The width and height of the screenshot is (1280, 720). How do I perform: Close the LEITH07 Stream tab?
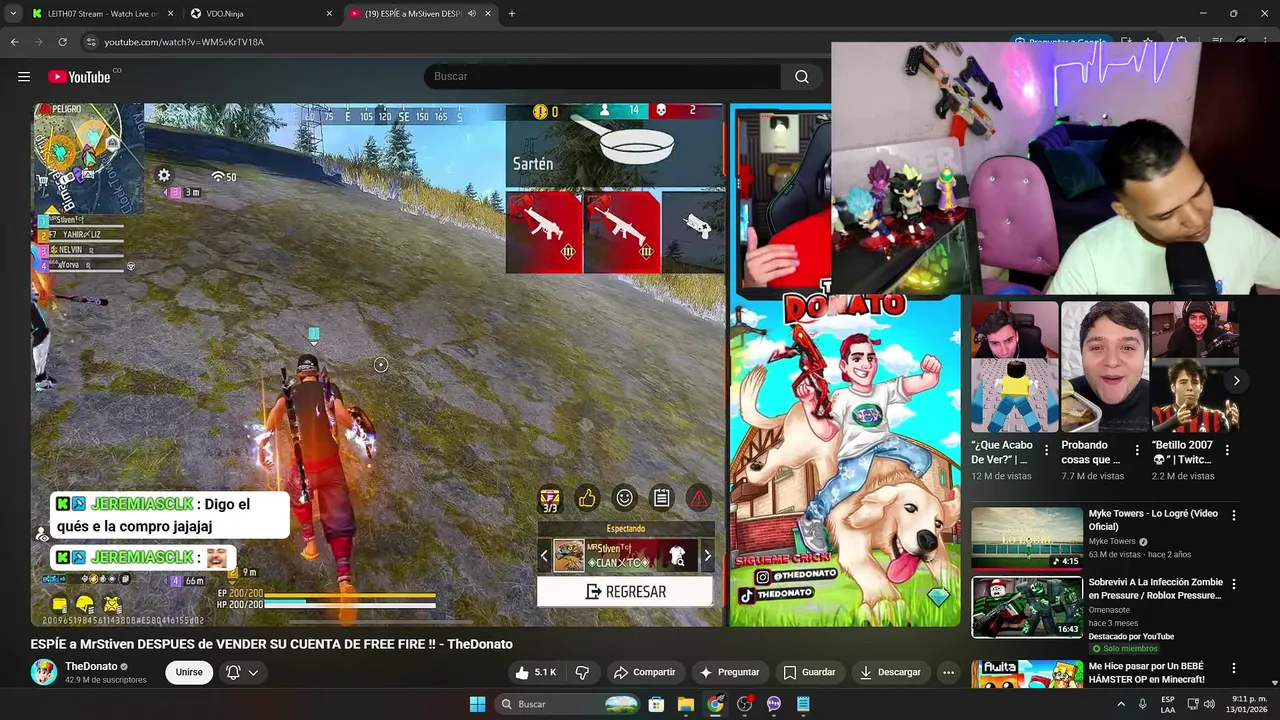(170, 14)
